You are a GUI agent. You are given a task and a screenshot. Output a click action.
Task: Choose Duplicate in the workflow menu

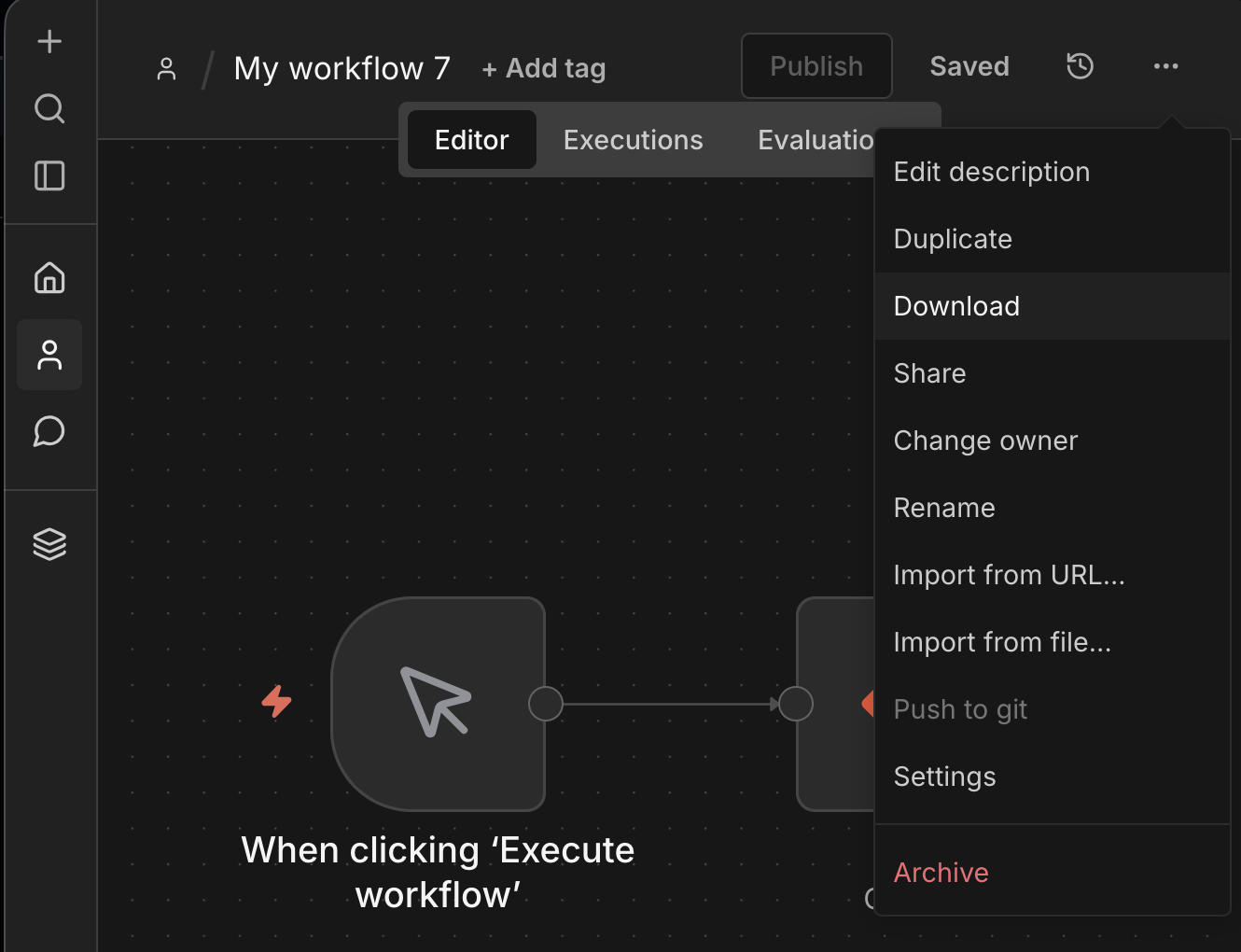coord(953,239)
